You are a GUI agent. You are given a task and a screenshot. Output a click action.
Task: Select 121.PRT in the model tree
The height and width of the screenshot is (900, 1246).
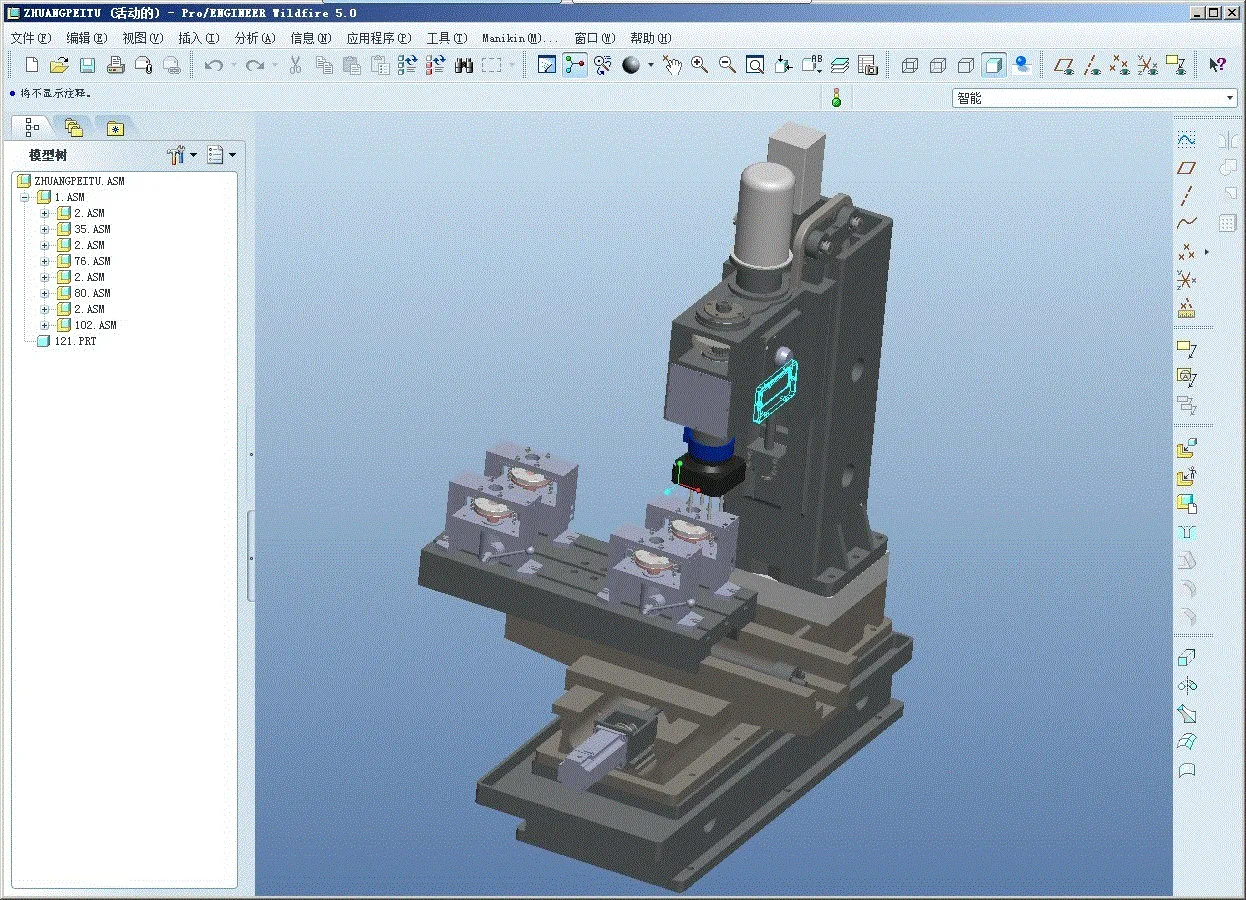tap(66, 341)
